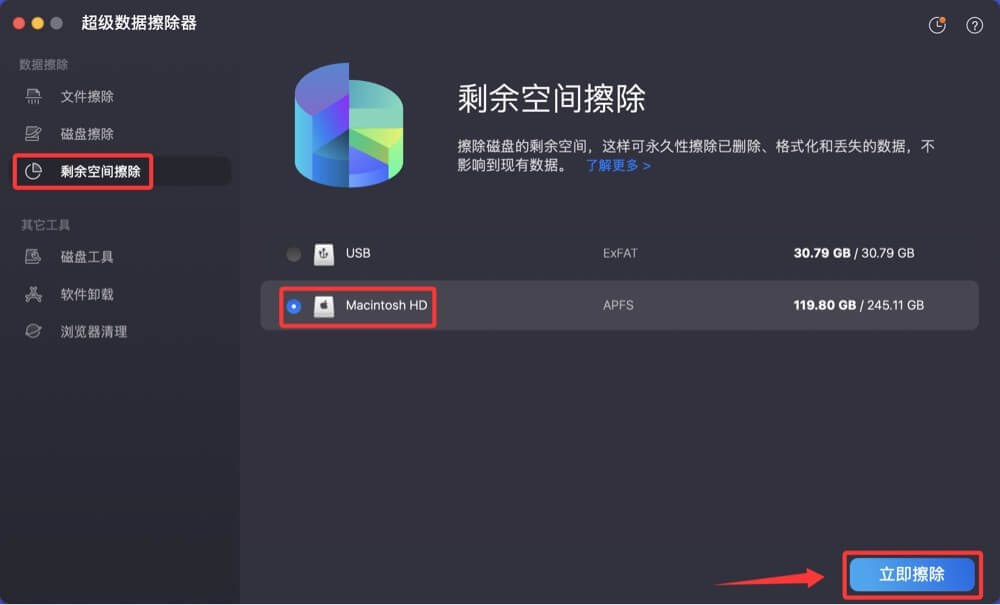This screenshot has width=1000, height=605.
Task: Open 磁盘工具 using its disk tool icon
Action: pyautogui.click(x=32, y=254)
